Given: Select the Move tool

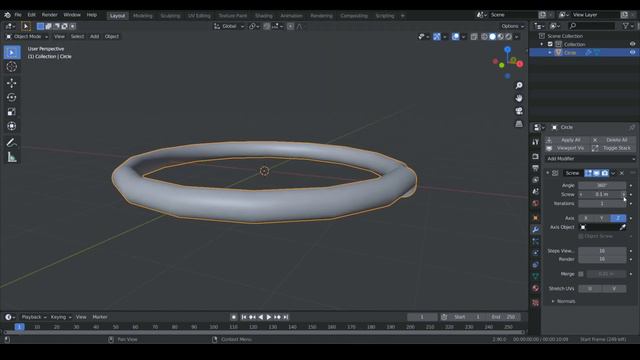Looking at the screenshot, I should 11,83.
